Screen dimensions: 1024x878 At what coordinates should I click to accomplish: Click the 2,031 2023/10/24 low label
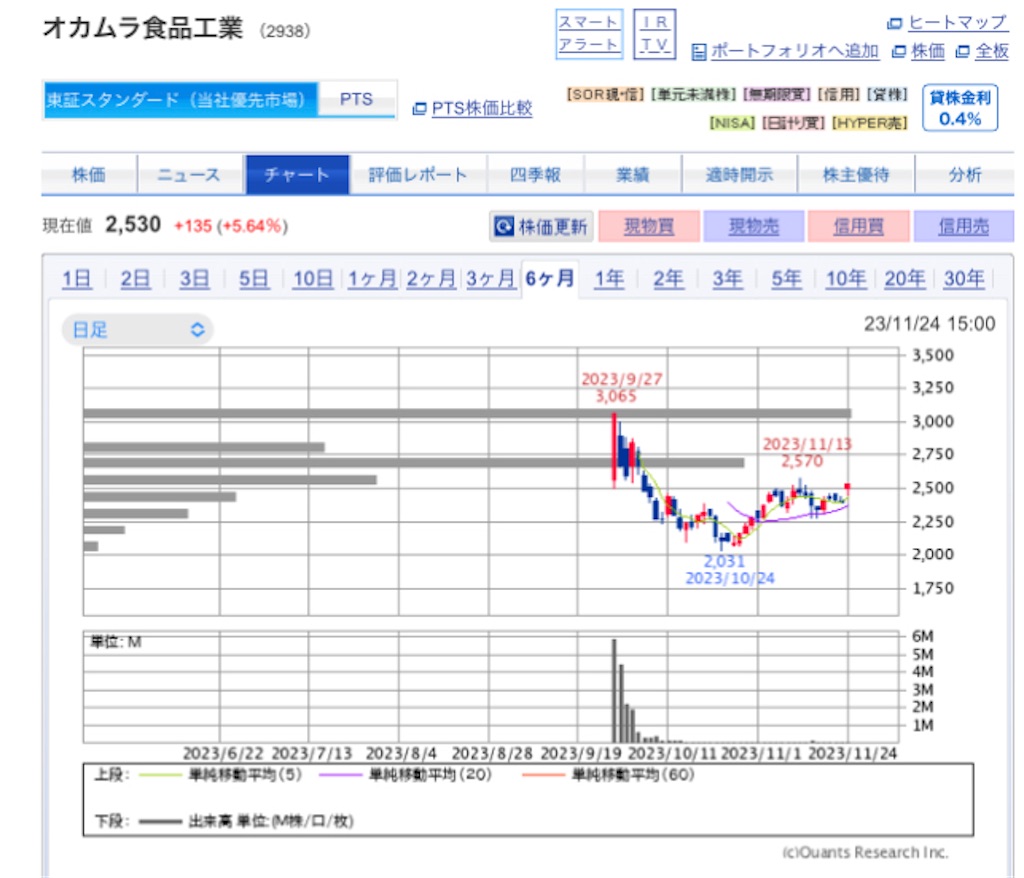[729, 570]
